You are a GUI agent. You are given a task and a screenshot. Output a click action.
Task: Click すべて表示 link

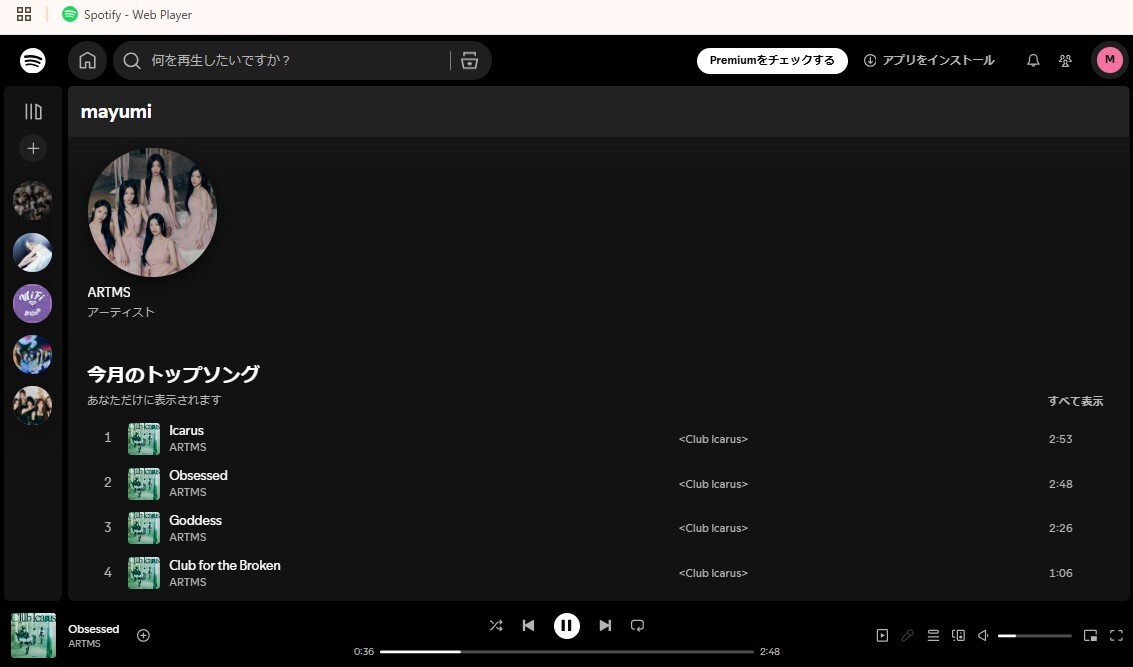click(x=1075, y=401)
